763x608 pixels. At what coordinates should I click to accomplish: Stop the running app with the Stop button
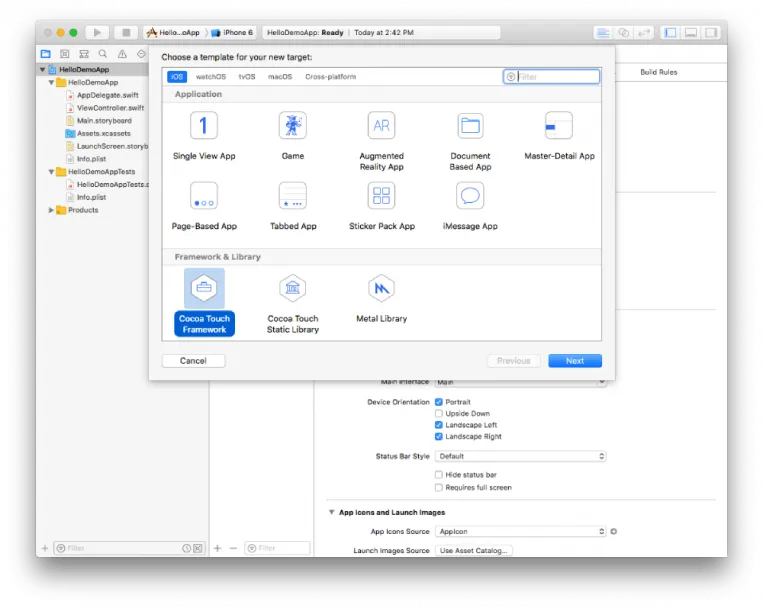pos(126,33)
